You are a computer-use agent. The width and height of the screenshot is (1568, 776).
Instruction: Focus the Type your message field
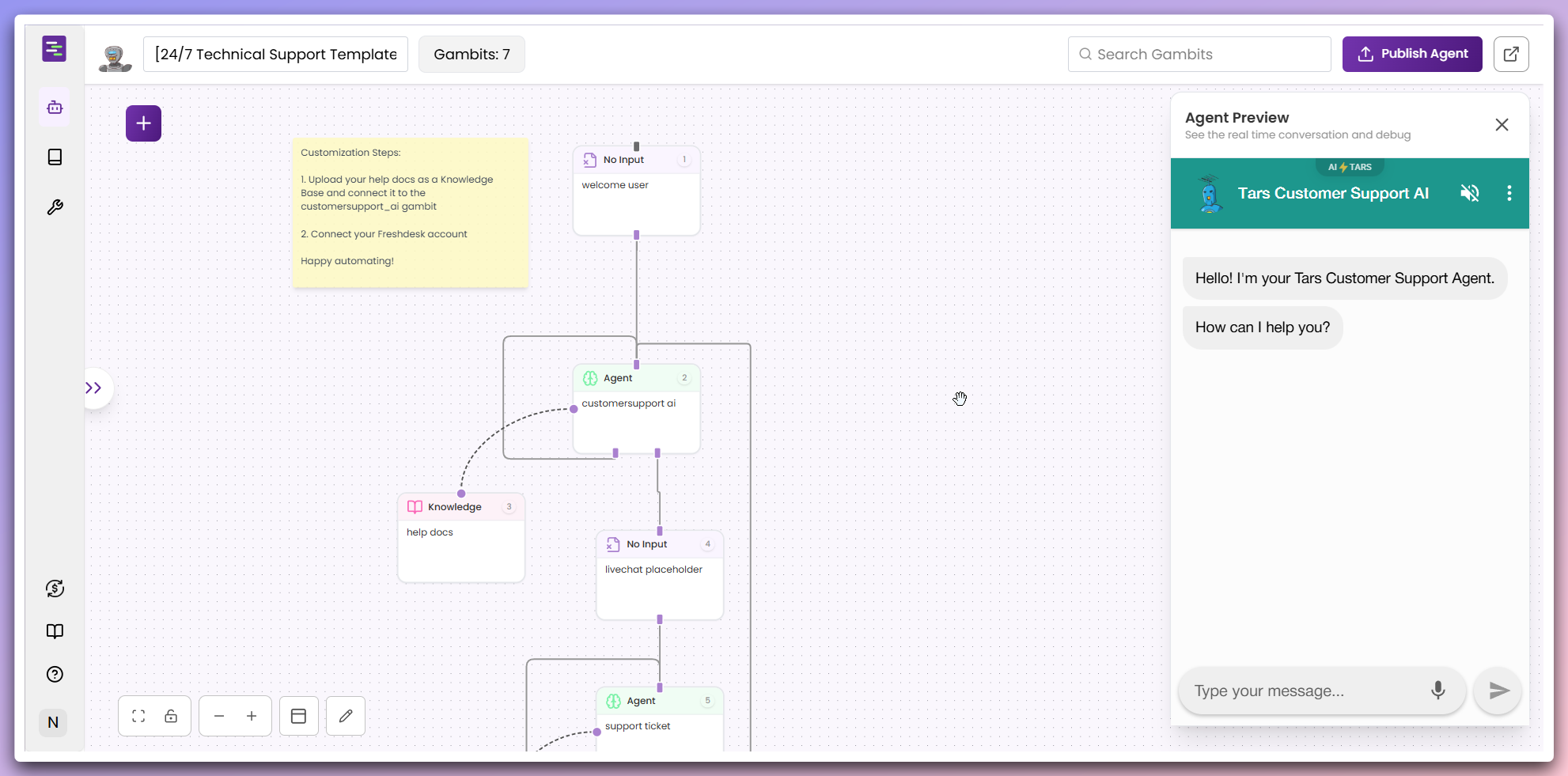point(1305,691)
